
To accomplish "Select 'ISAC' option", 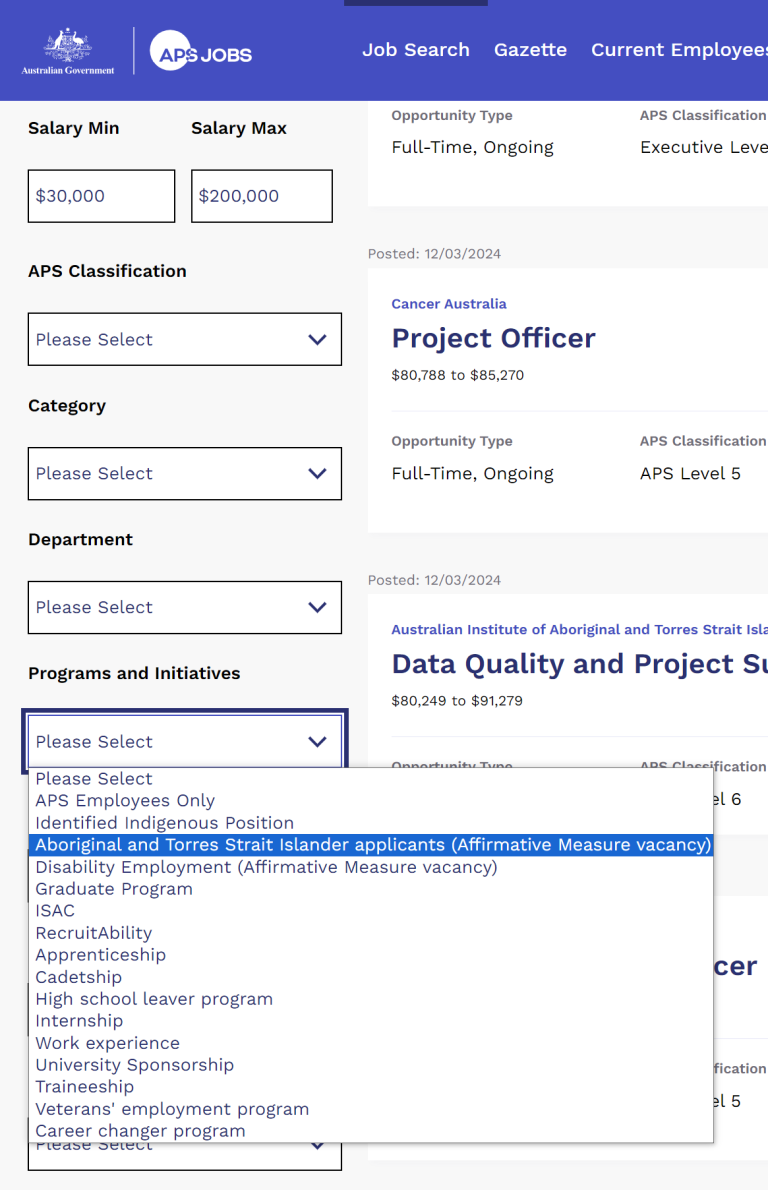I will [x=370, y=911].
